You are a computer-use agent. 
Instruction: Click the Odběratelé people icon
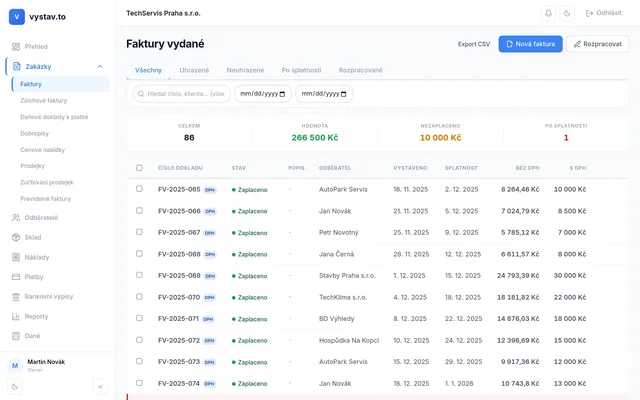[x=16, y=218]
